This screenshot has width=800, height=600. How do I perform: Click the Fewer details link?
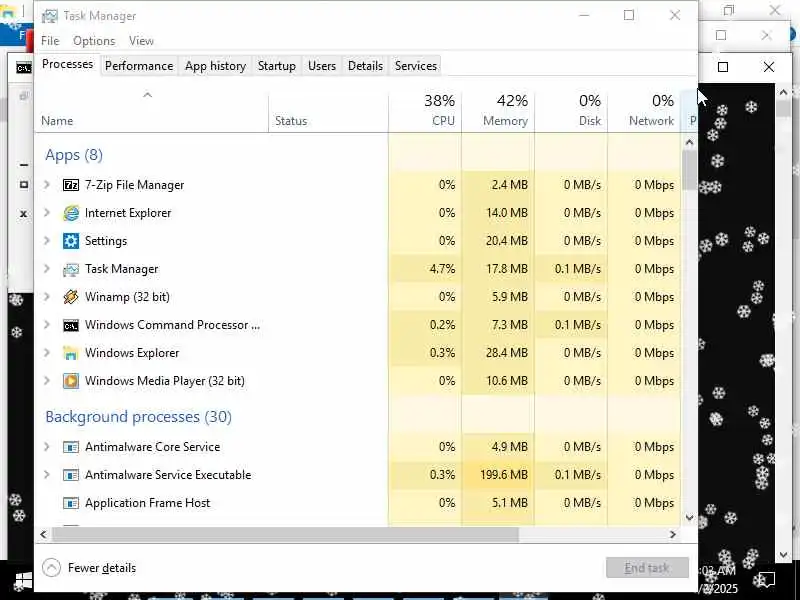point(102,568)
